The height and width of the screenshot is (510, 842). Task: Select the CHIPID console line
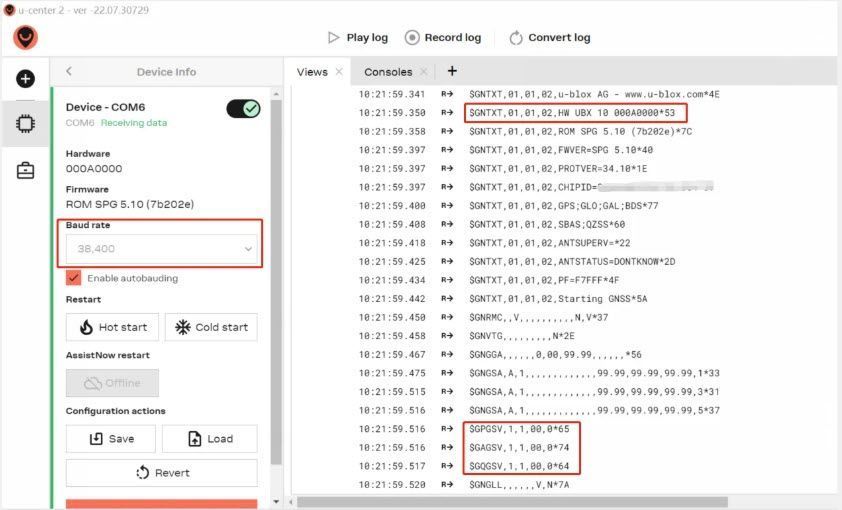(x=591, y=187)
